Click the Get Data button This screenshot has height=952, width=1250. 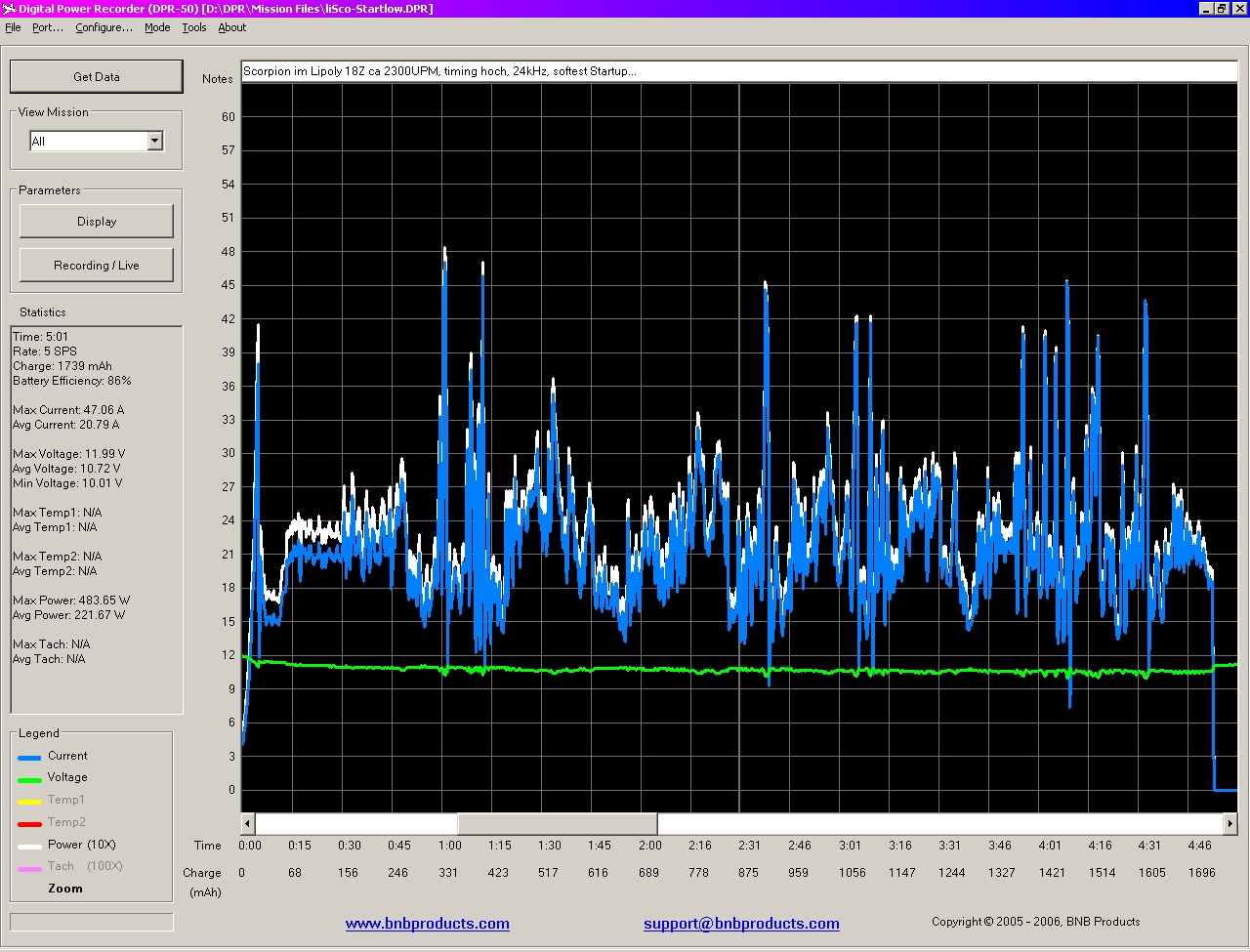[96, 76]
